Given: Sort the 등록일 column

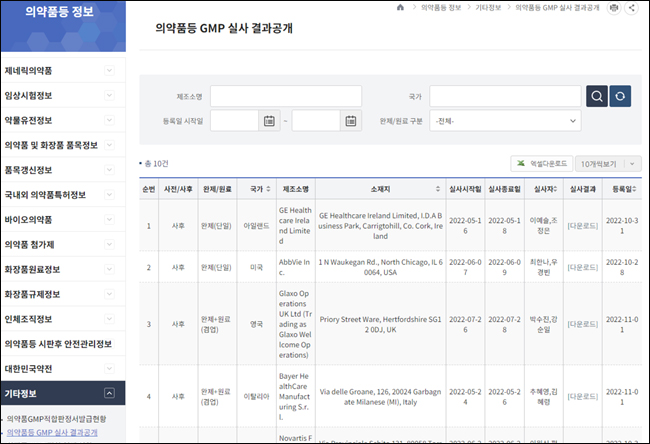Looking at the screenshot, I should point(635,189).
